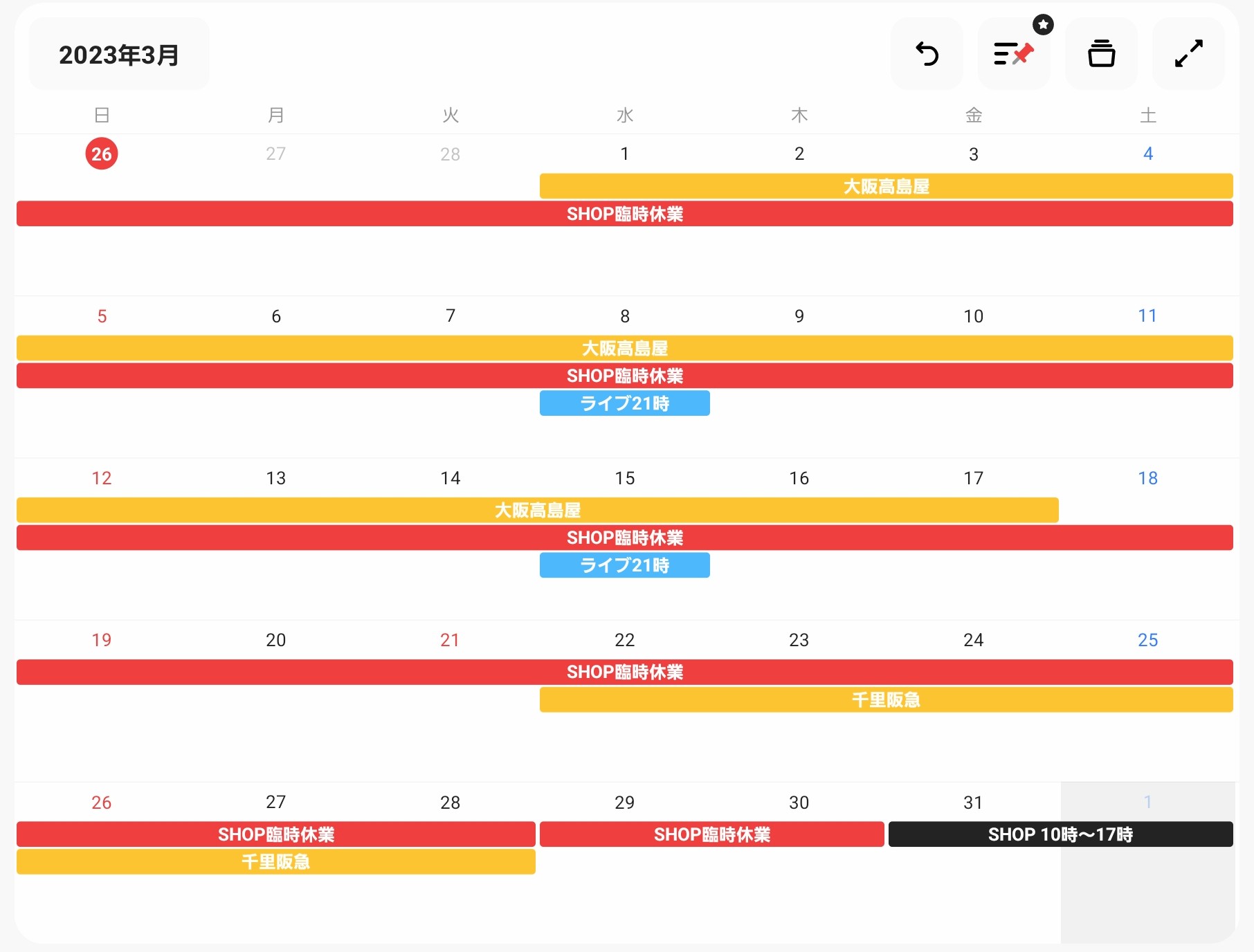The width and height of the screenshot is (1254, 952).
Task: Open SHOP臨時休業 event in the March 19 week
Action: pos(625,672)
